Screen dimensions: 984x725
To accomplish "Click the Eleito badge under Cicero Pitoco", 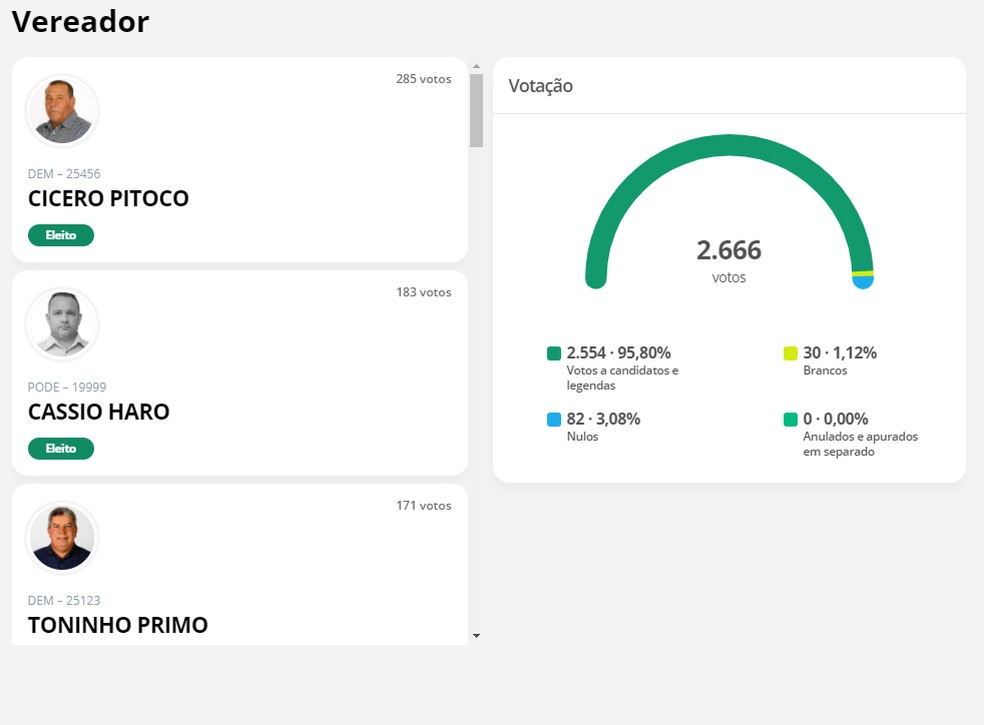I will pos(61,235).
